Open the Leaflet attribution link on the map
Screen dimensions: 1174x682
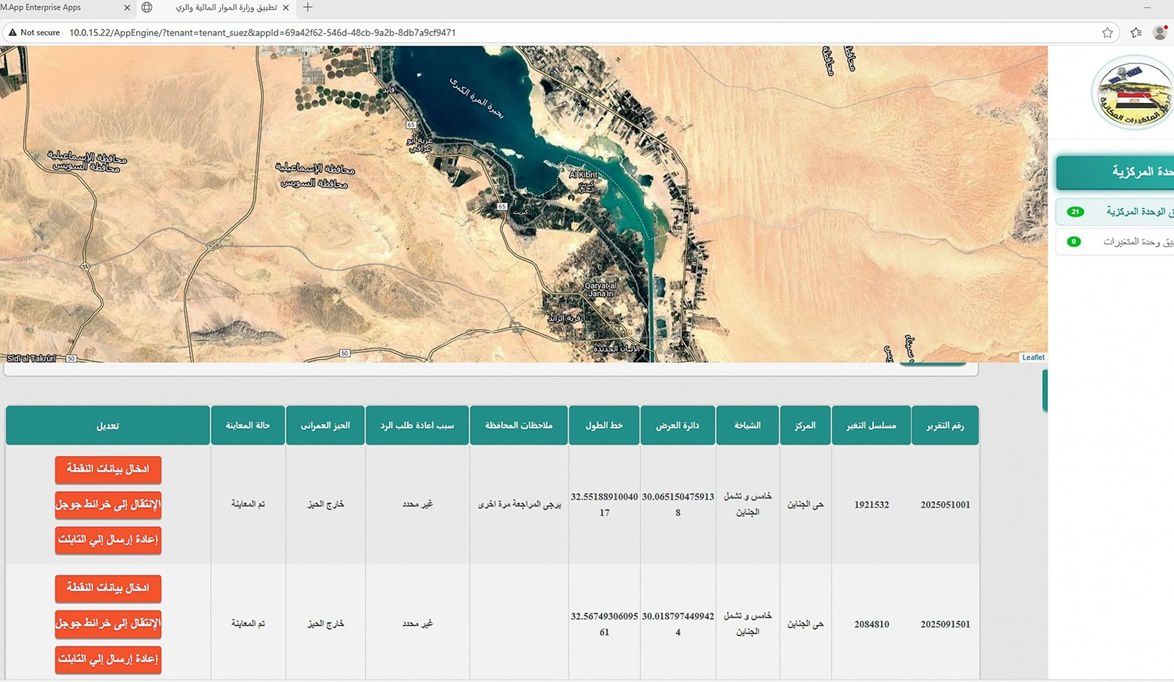pos(1033,357)
